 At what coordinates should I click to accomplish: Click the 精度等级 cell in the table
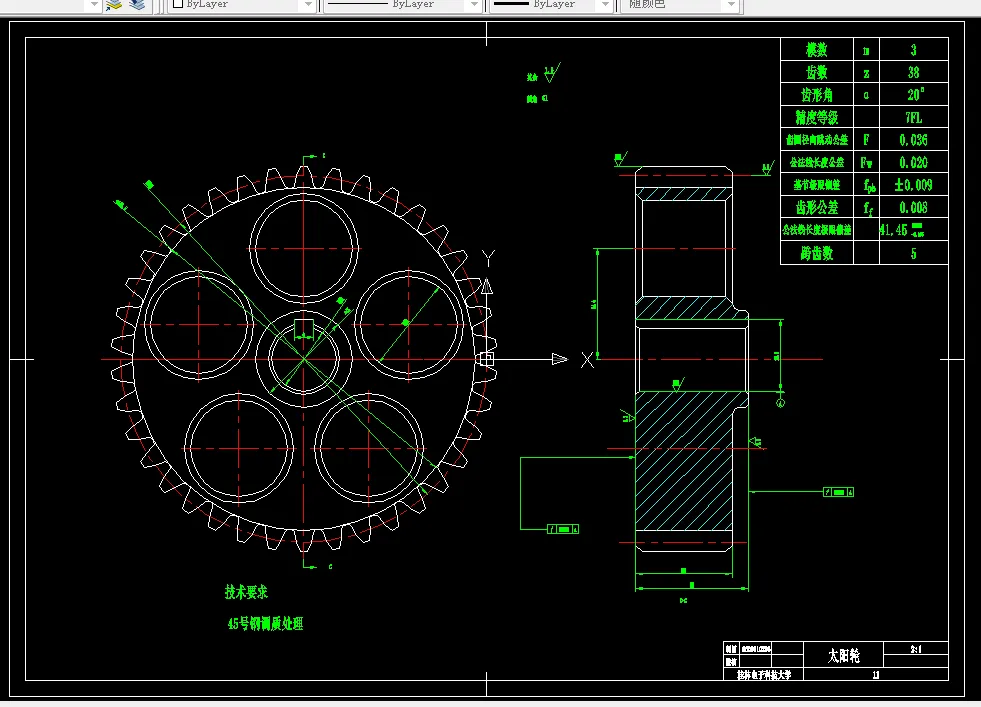[817, 118]
